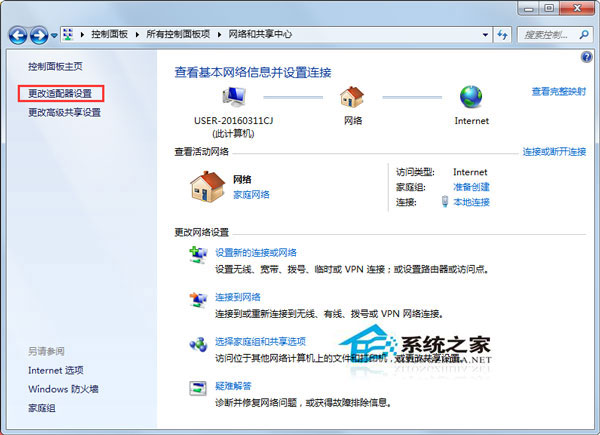This screenshot has height=435, width=600.
Task: Open Windows 防火墙 from See also
Action: click(x=64, y=389)
